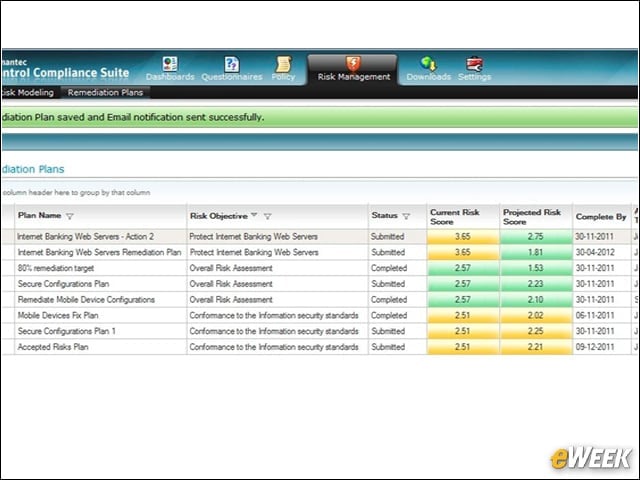
Task: Switch to the Risk Modeling tab
Action: pyautogui.click(x=28, y=93)
